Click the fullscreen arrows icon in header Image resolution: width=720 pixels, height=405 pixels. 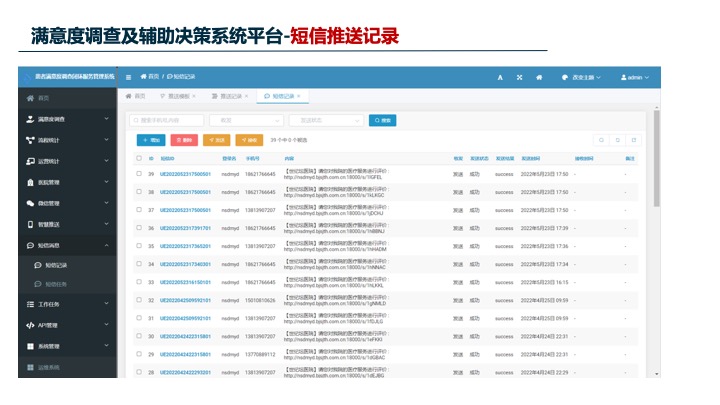coord(519,78)
